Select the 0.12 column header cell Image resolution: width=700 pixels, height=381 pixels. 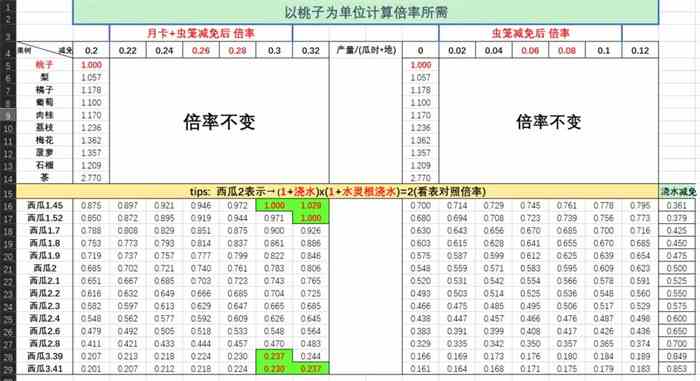pos(640,50)
